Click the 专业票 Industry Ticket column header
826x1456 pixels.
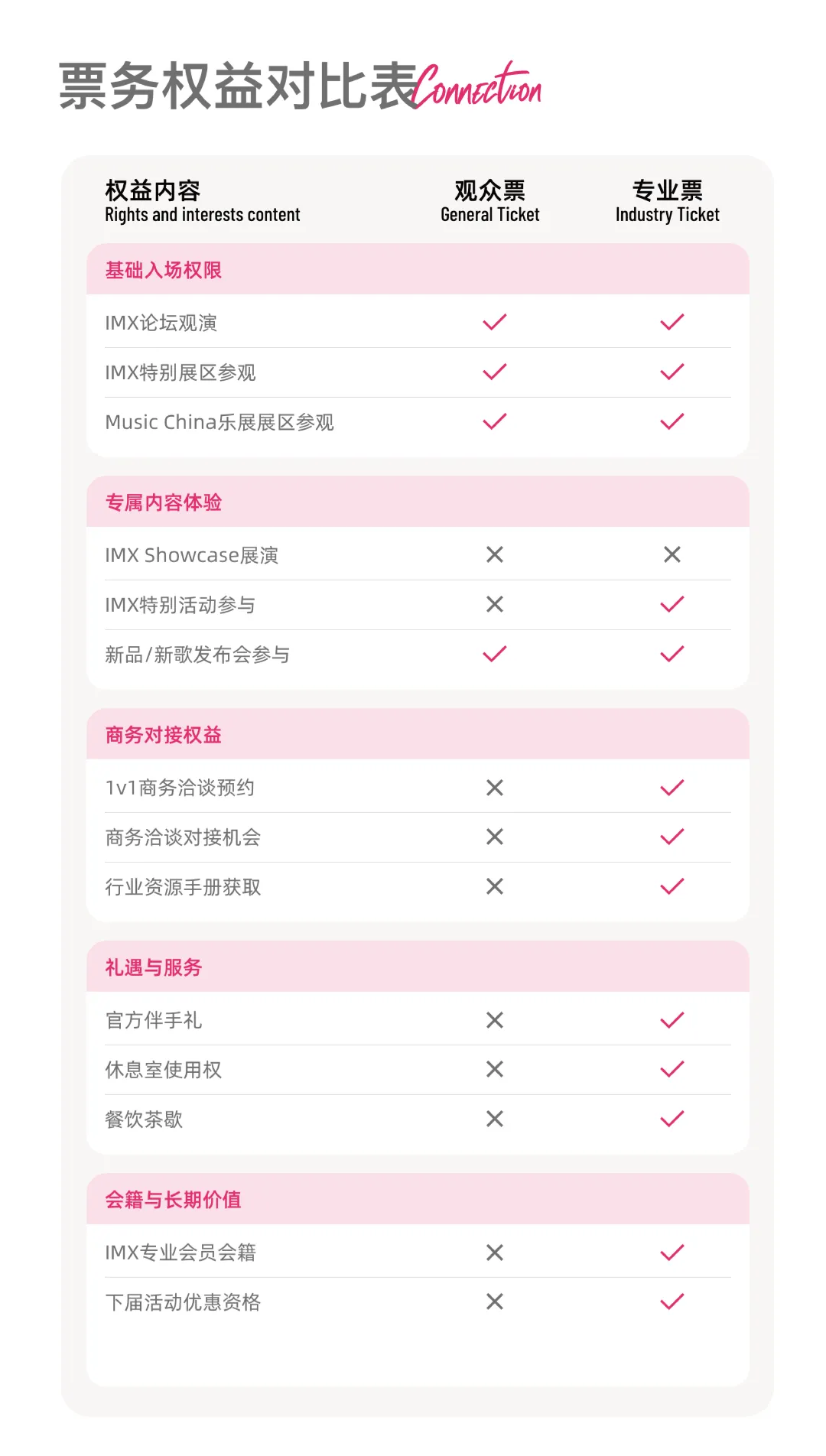pyautogui.click(x=668, y=201)
